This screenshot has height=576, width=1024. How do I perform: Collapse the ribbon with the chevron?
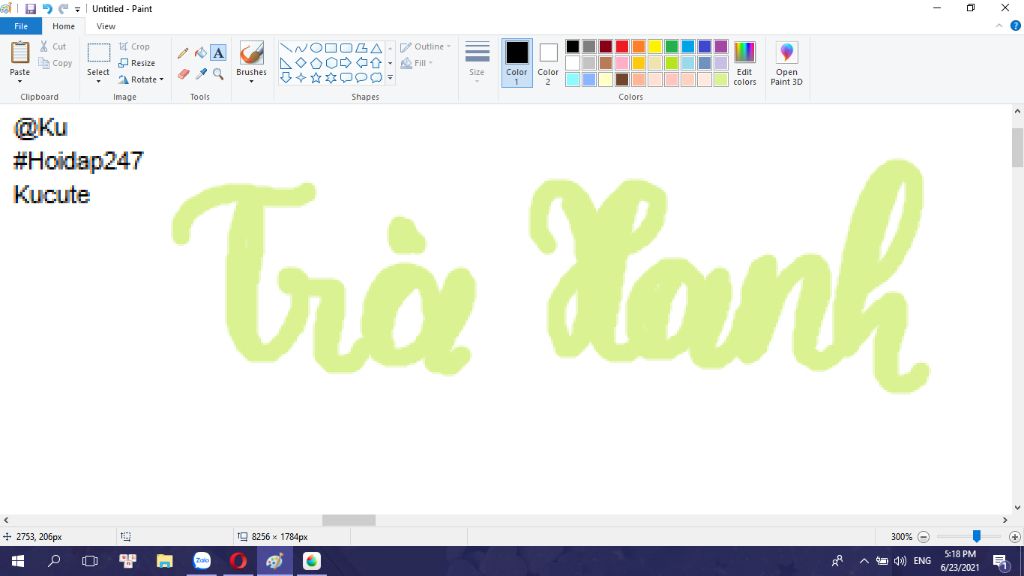coord(999,26)
